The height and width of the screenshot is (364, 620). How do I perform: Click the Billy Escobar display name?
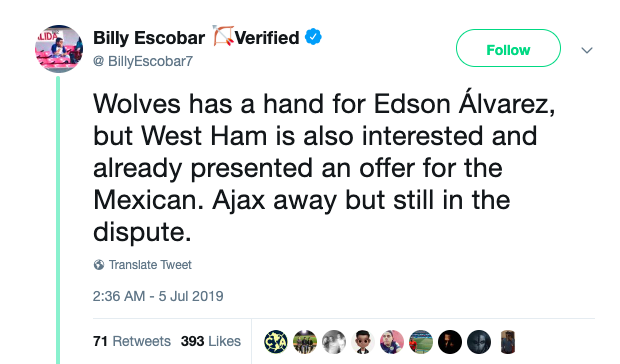(149, 38)
